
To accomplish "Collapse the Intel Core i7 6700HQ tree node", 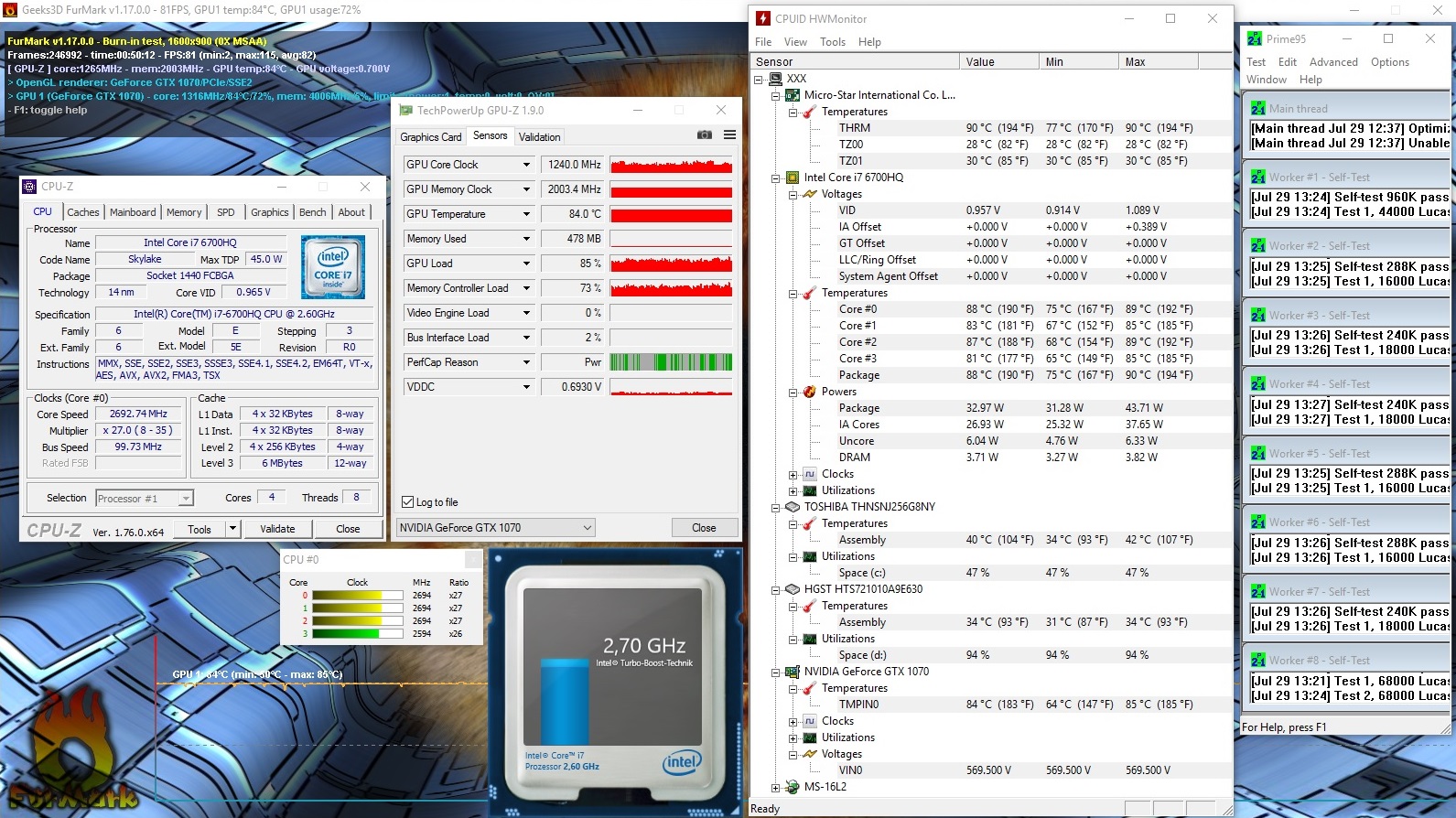I will pos(776,178).
